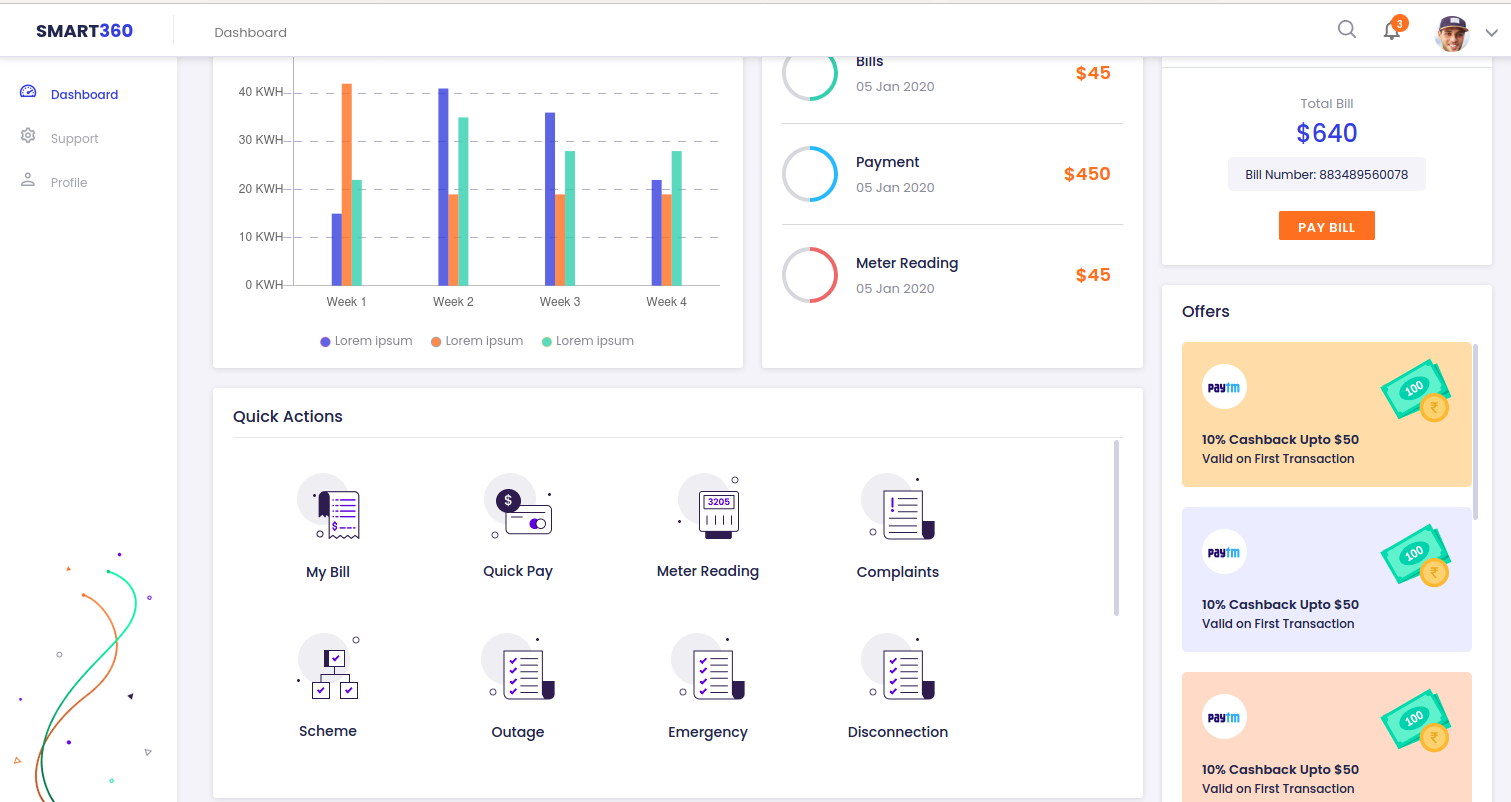Click the Support gear icon

pyautogui.click(x=28, y=136)
